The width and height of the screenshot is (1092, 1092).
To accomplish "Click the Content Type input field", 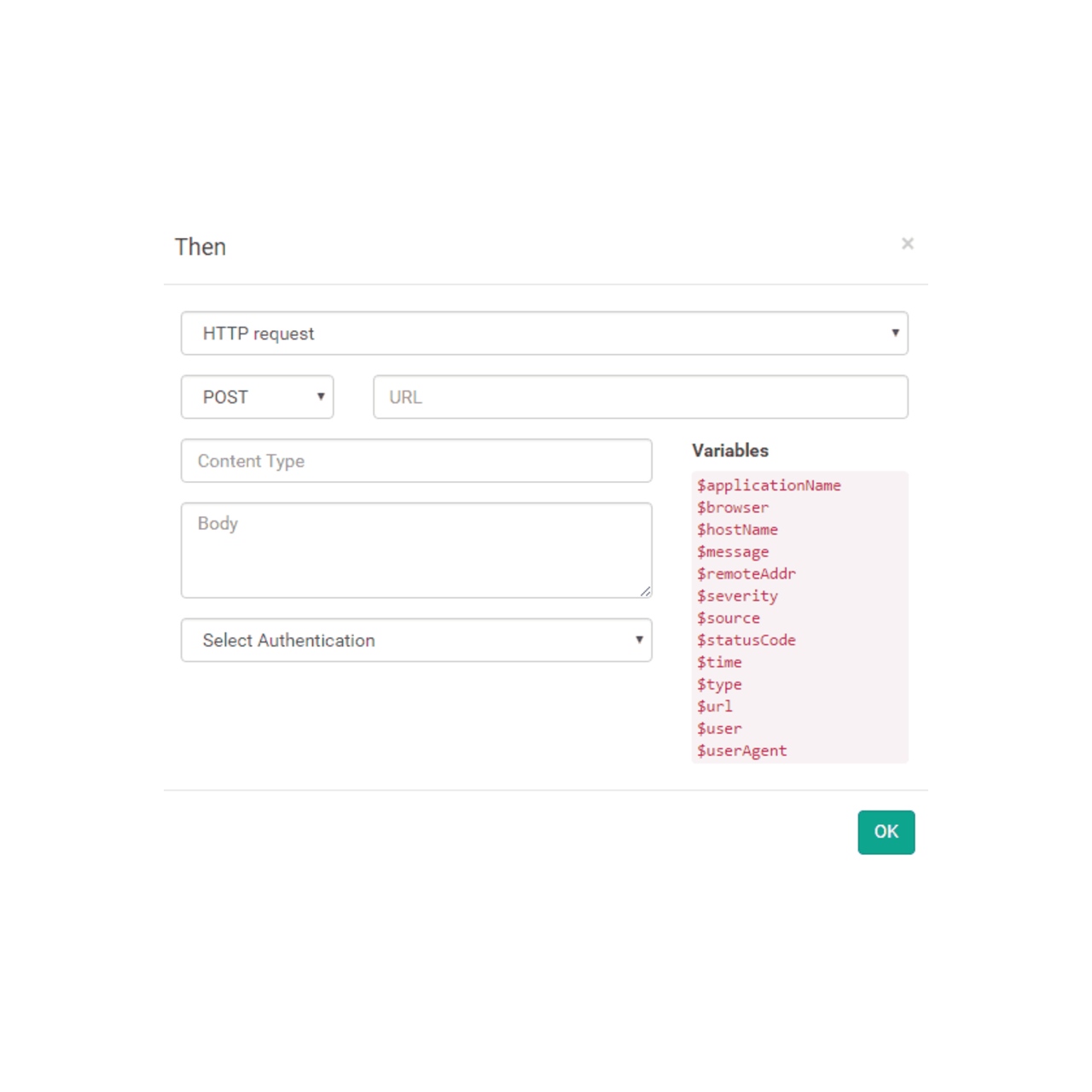I will point(416,461).
